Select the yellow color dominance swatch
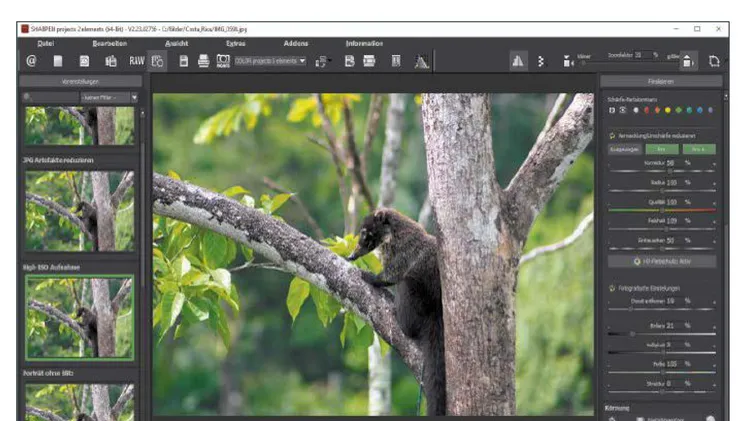Screen dimensions: 750x421 pyautogui.click(x=668, y=110)
